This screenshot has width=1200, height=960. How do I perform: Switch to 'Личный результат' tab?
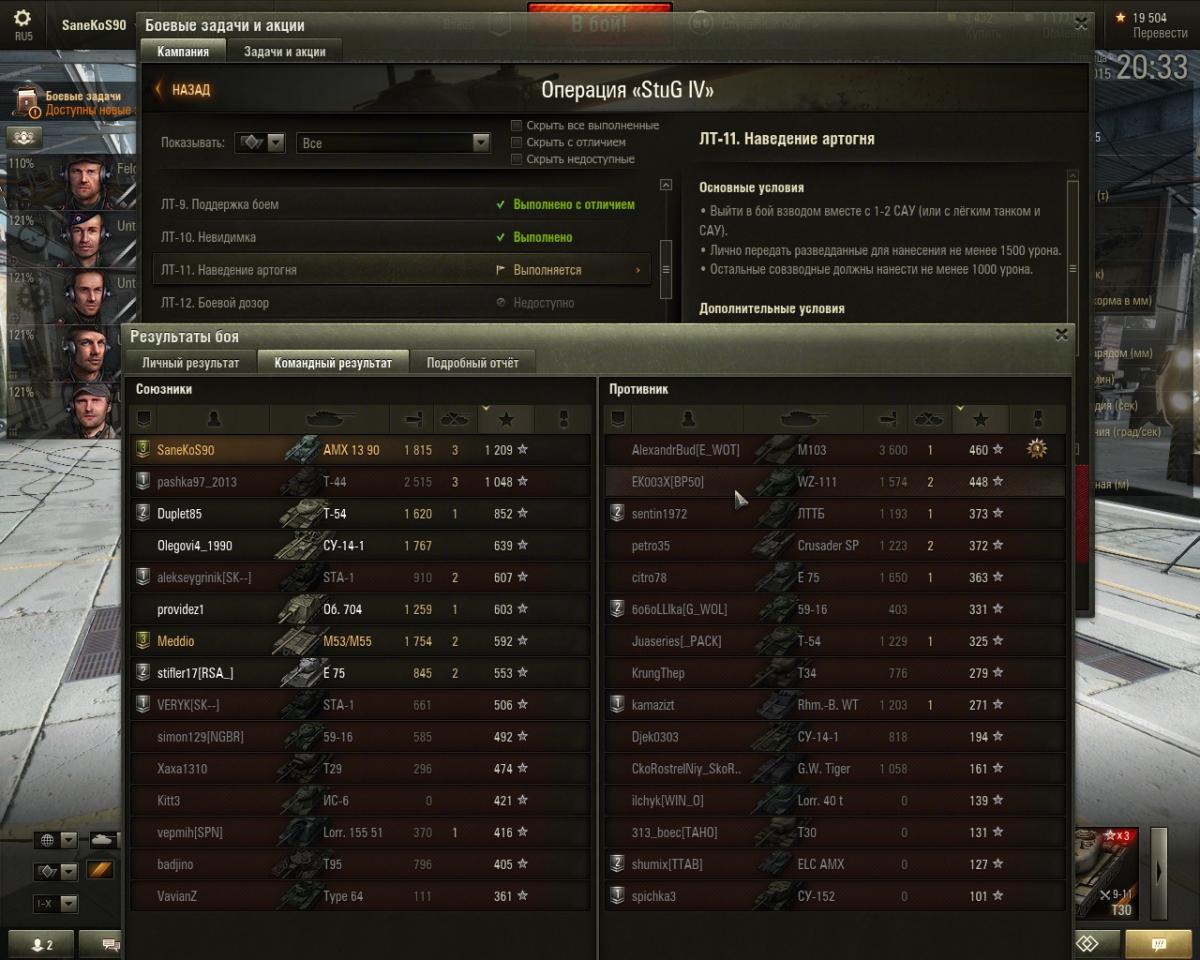pyautogui.click(x=190, y=363)
